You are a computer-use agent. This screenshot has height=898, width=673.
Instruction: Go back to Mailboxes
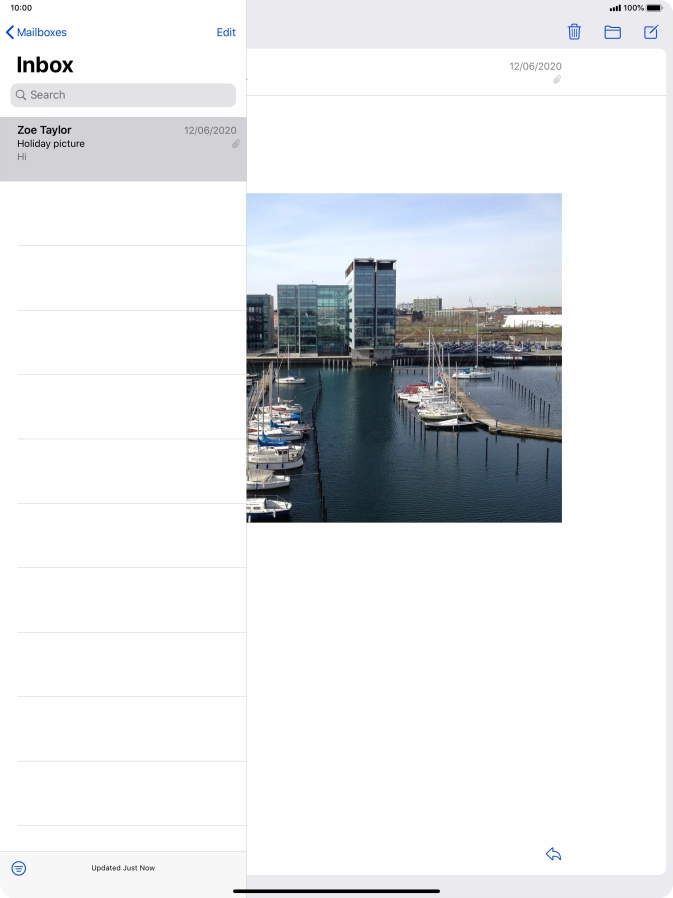(x=36, y=32)
